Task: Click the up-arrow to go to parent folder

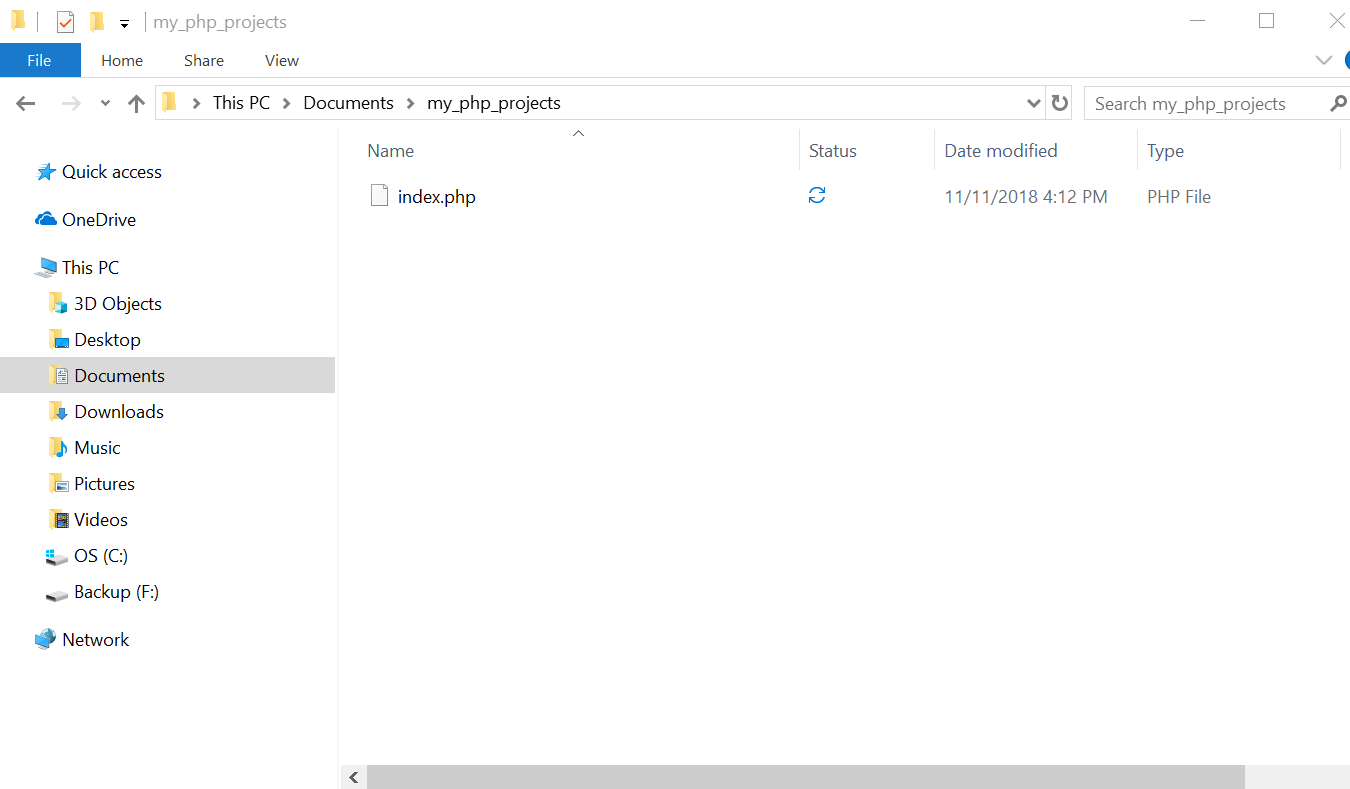Action: (x=136, y=102)
